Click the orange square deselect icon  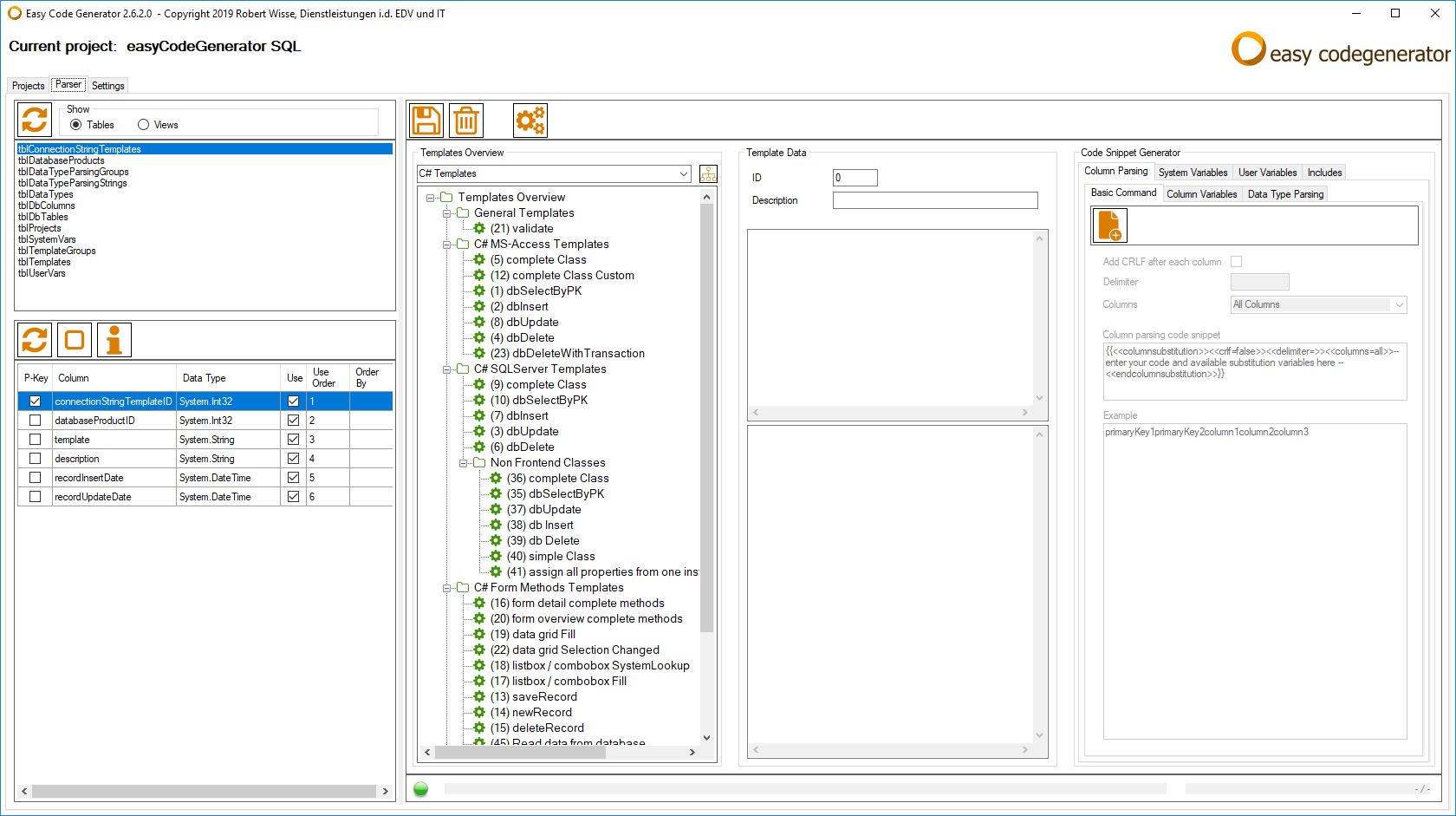coord(75,340)
